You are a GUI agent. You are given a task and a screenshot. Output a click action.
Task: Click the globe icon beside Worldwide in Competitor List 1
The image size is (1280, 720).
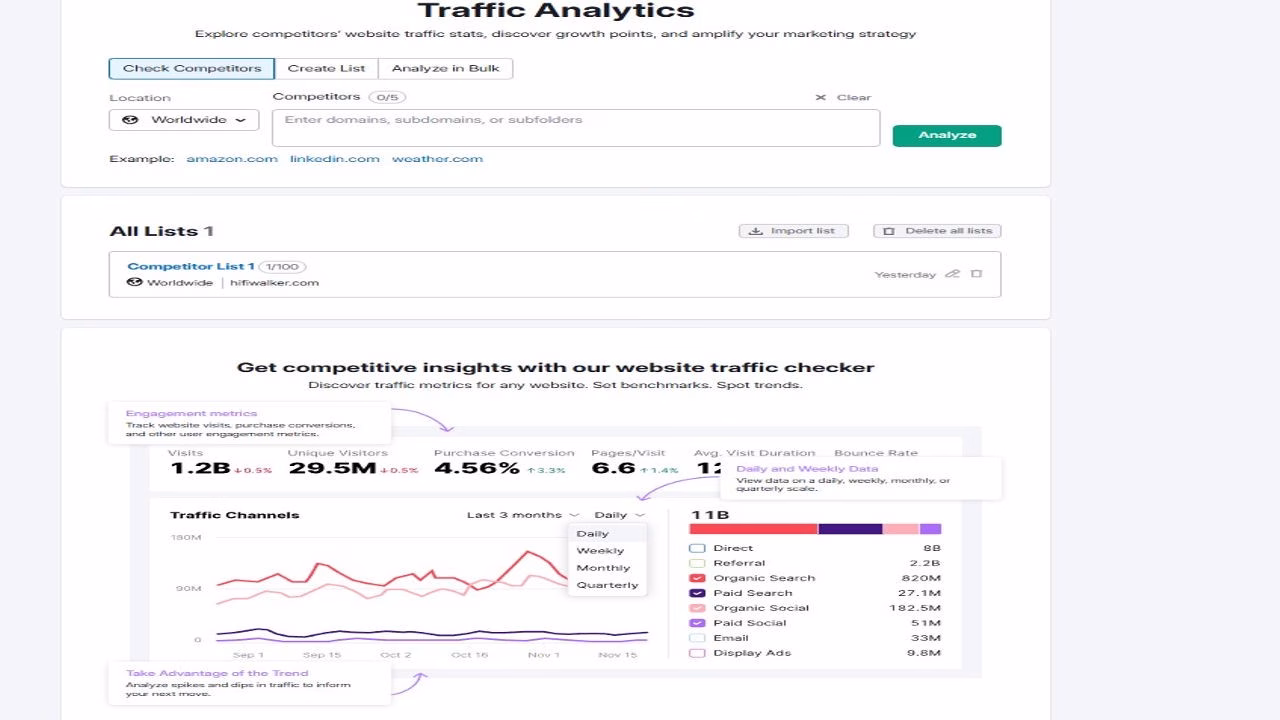pos(133,282)
